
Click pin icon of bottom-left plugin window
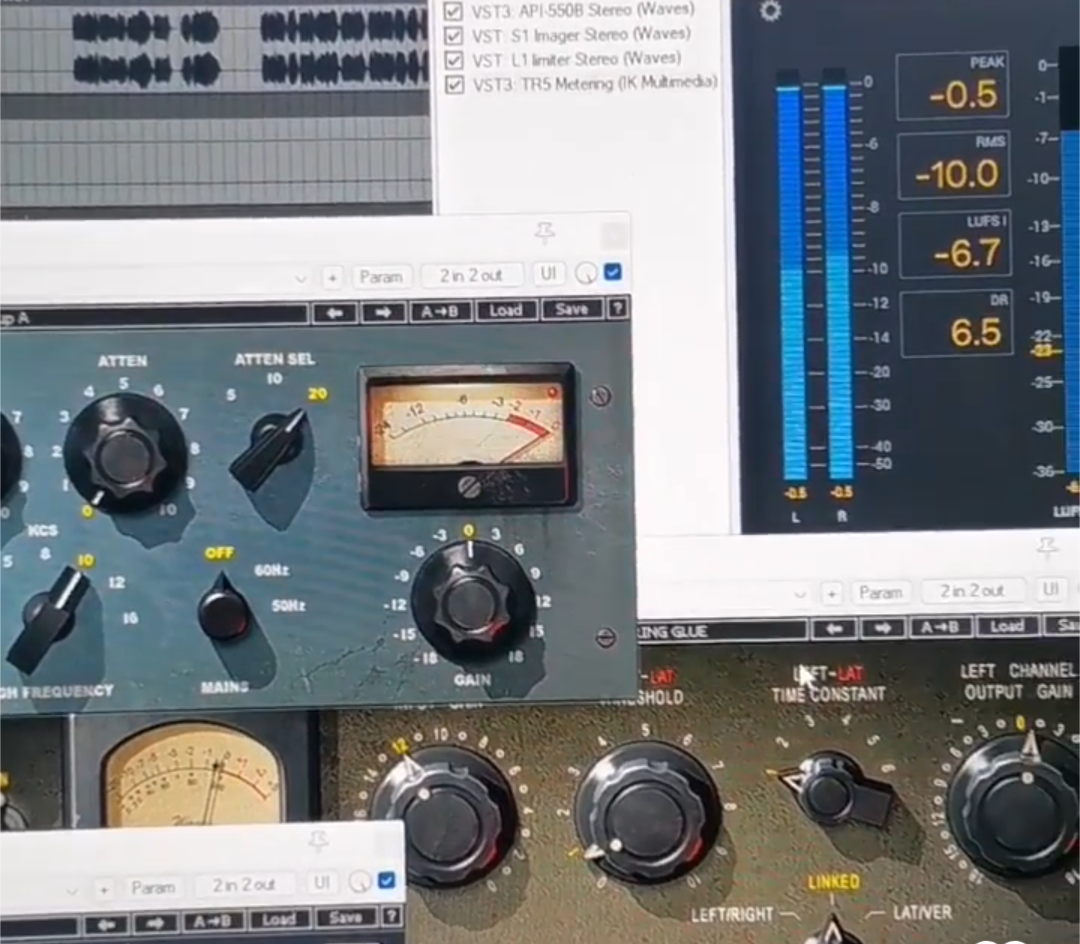(x=319, y=842)
